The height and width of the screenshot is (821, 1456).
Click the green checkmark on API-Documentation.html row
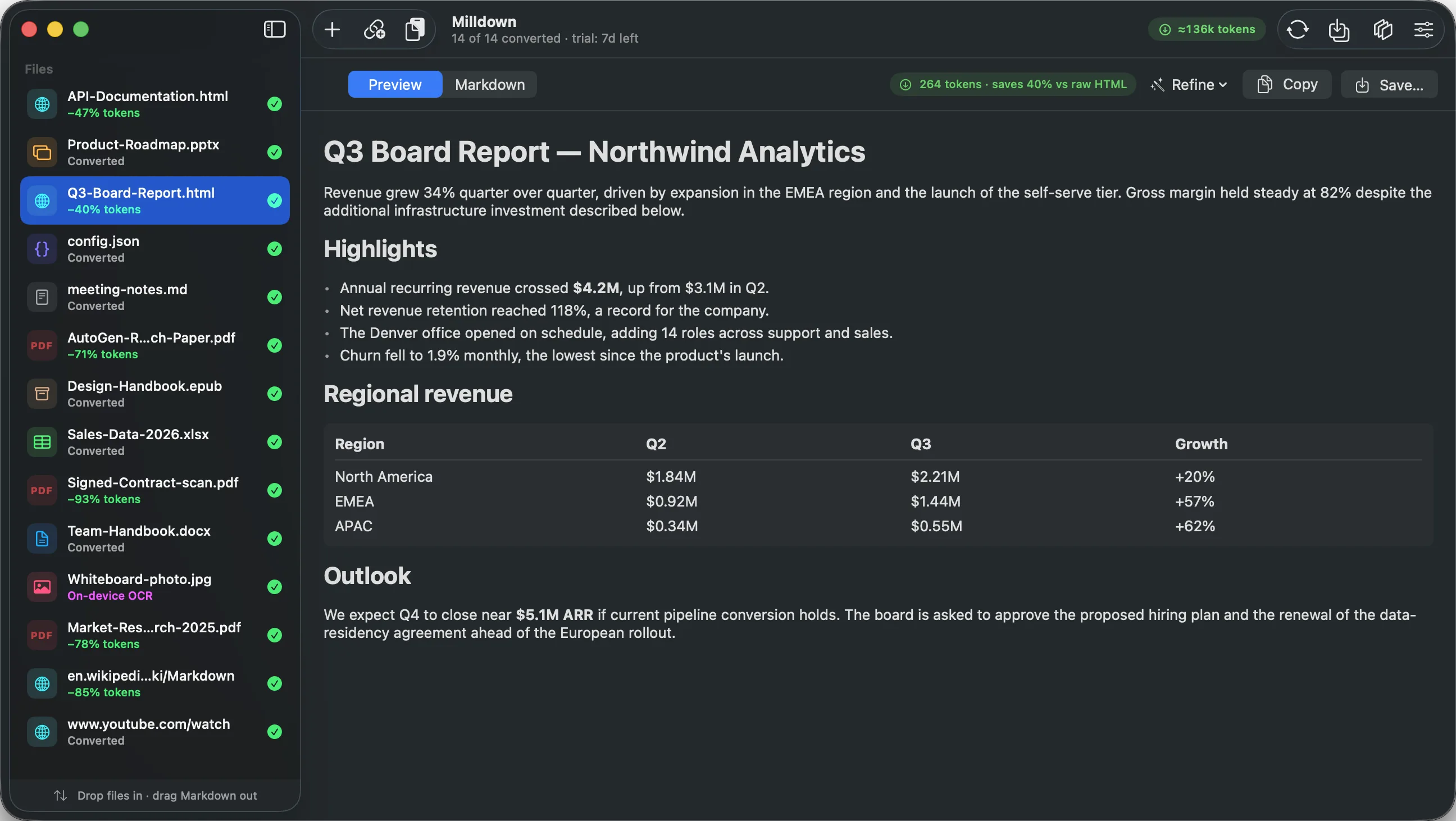(275, 104)
